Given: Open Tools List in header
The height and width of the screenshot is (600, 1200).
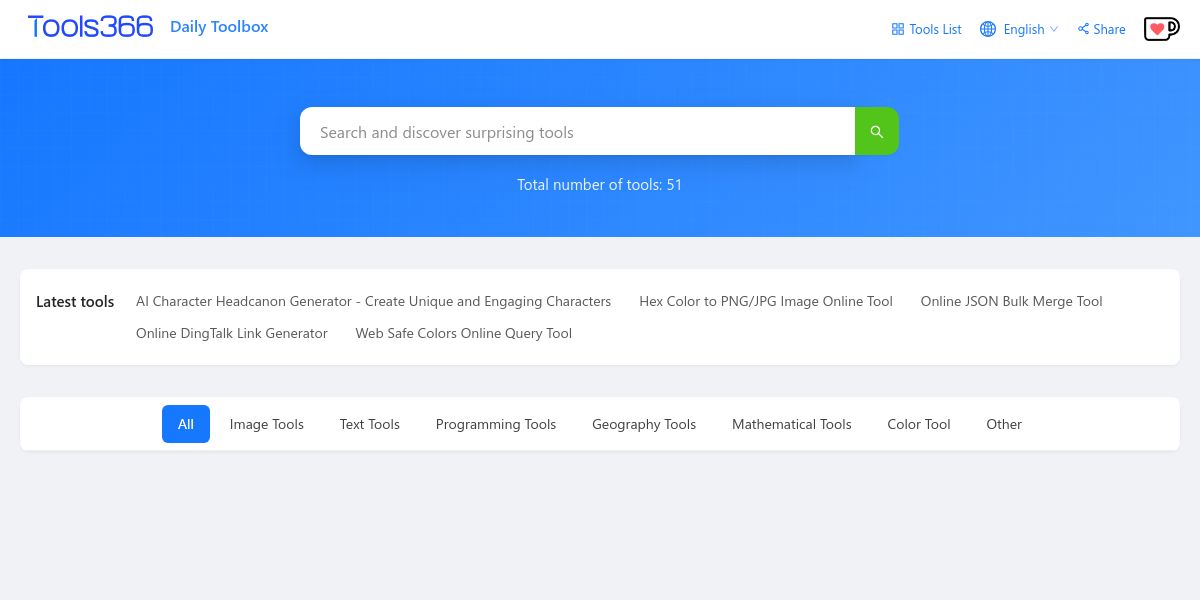Looking at the screenshot, I should (x=926, y=29).
